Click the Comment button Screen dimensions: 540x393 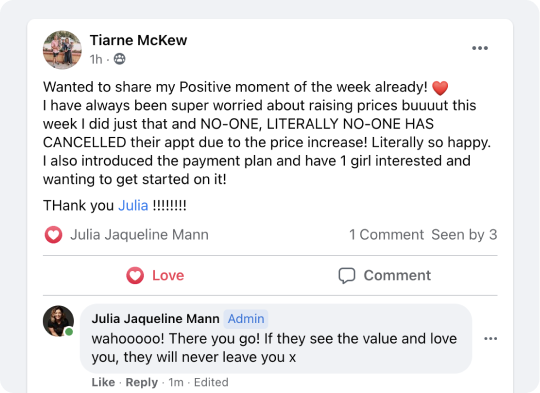[384, 276]
